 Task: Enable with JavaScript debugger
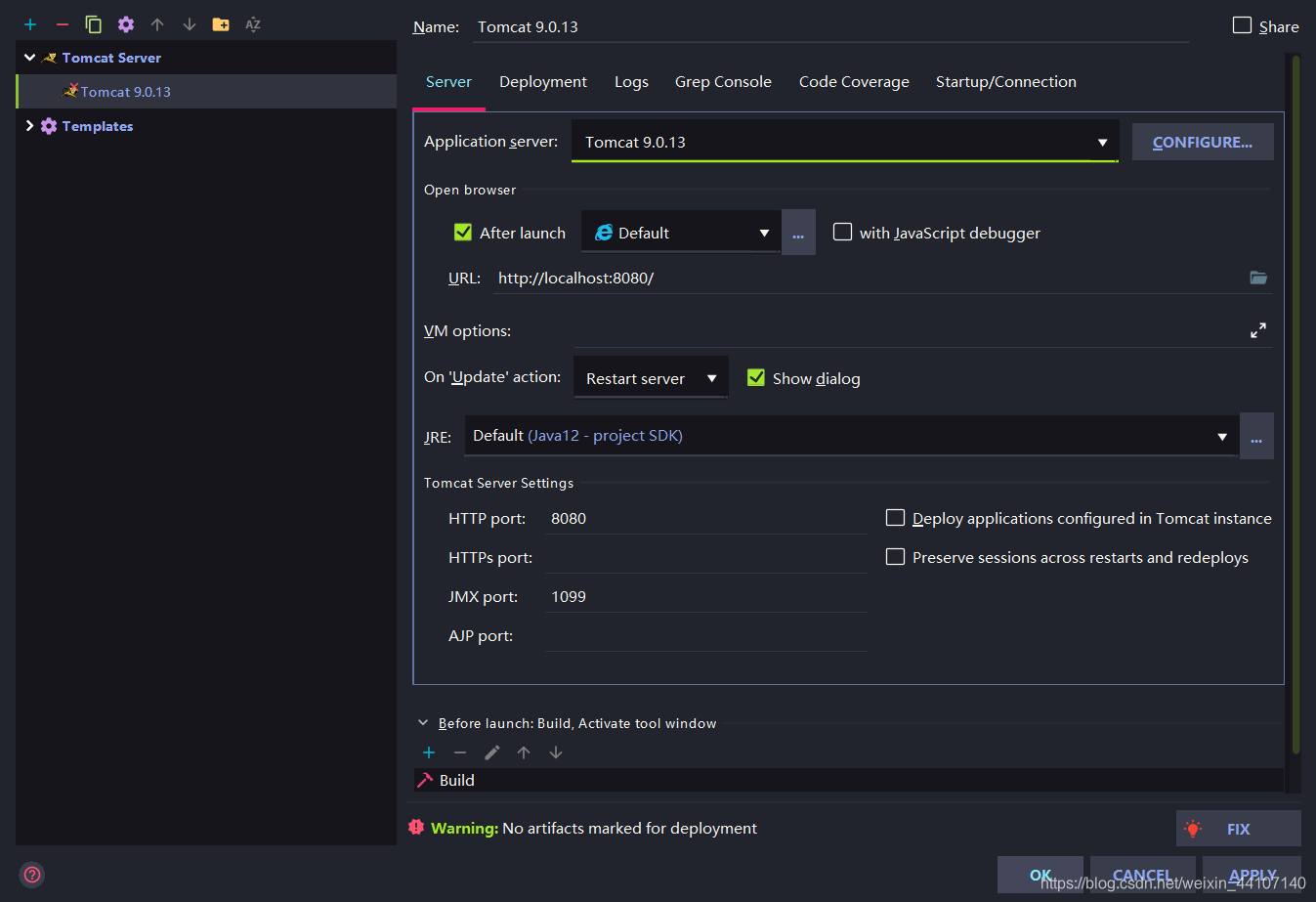pos(842,232)
